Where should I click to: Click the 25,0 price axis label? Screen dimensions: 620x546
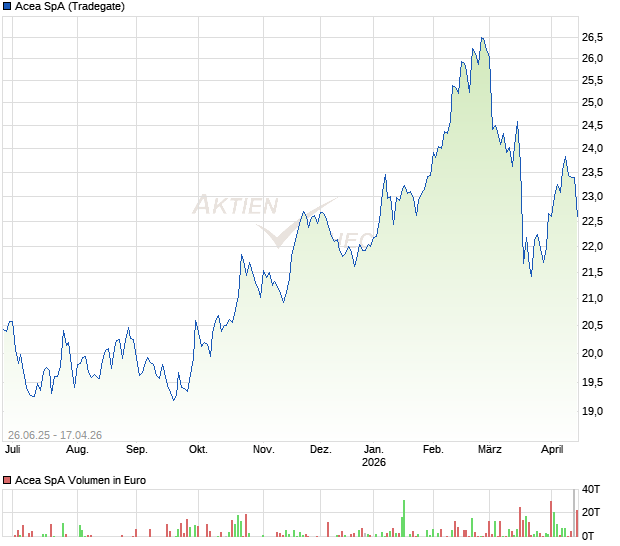click(x=592, y=102)
